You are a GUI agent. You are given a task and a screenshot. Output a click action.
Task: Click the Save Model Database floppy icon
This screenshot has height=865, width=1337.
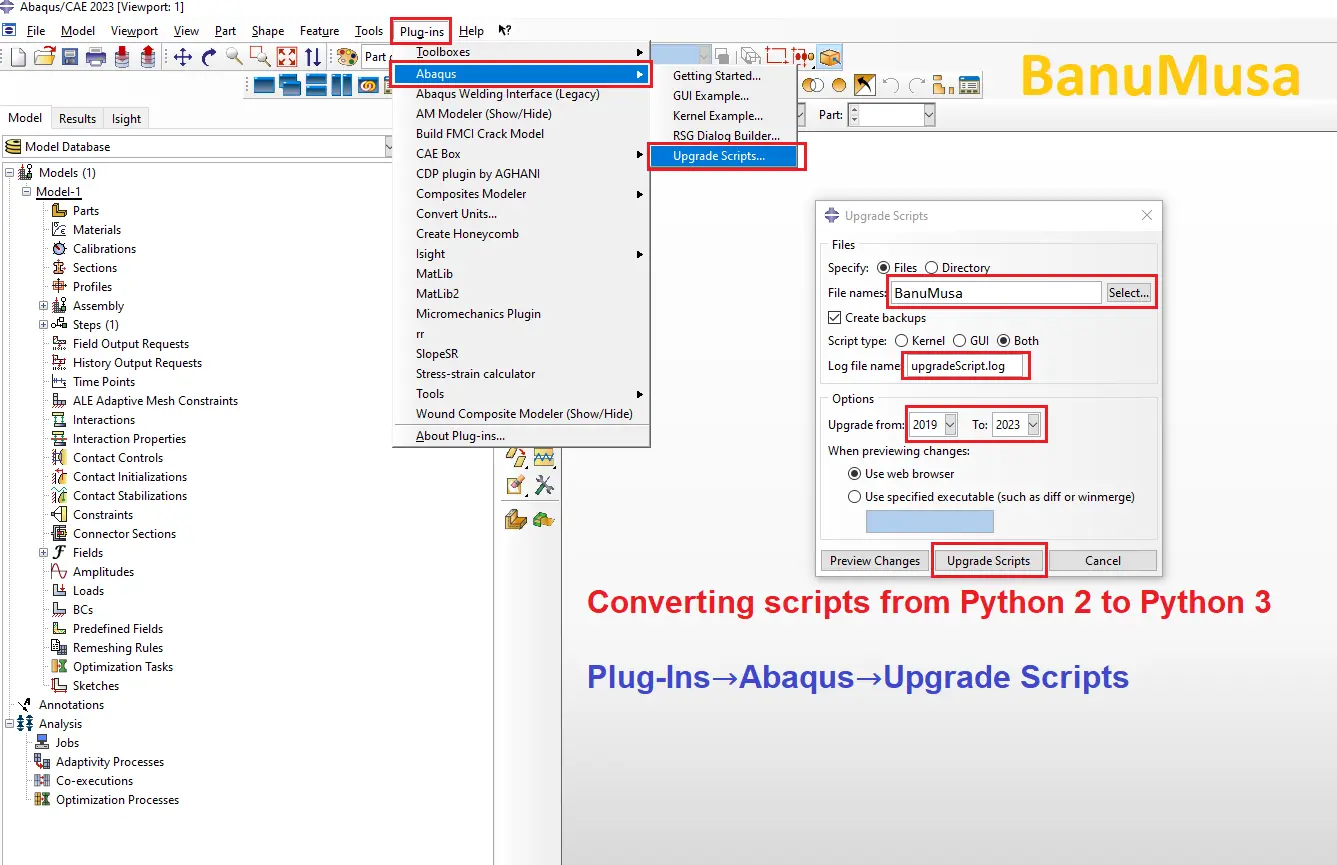70,57
